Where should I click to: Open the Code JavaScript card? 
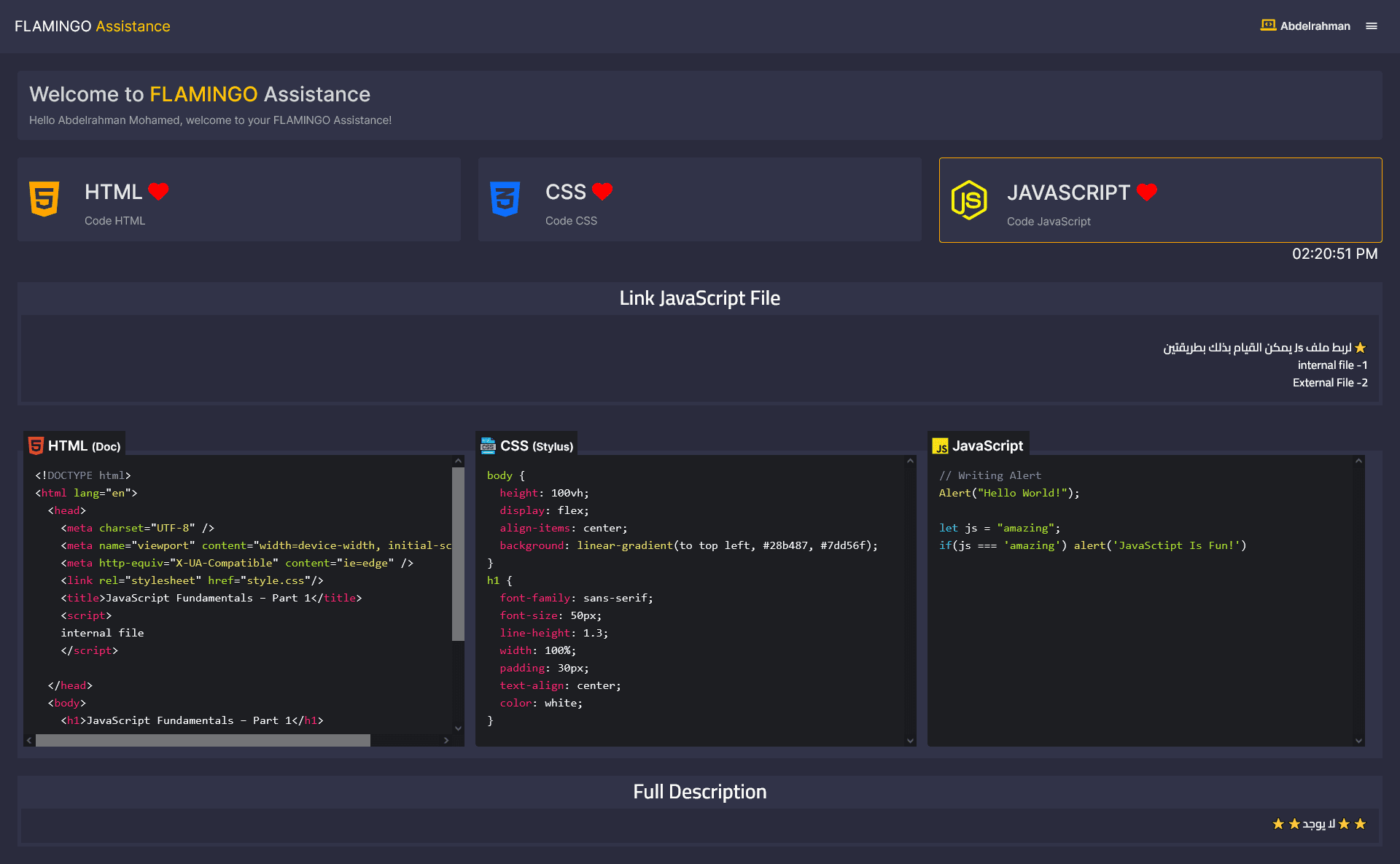pos(1160,200)
